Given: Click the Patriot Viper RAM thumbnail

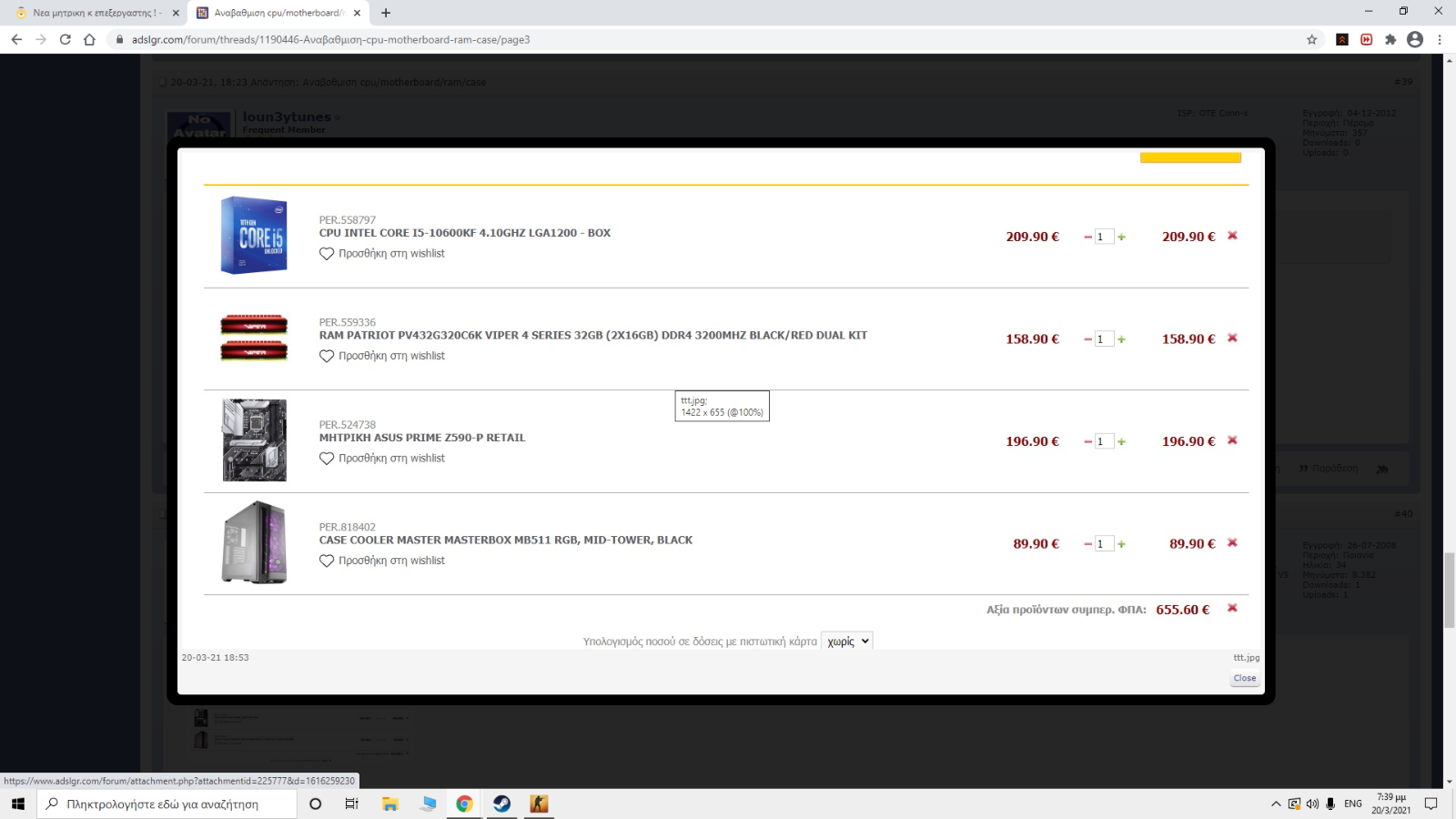Looking at the screenshot, I should 254,338.
